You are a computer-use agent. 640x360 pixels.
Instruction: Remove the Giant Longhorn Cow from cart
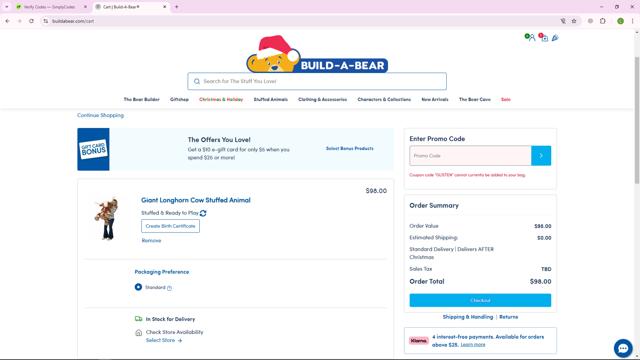[x=151, y=241]
